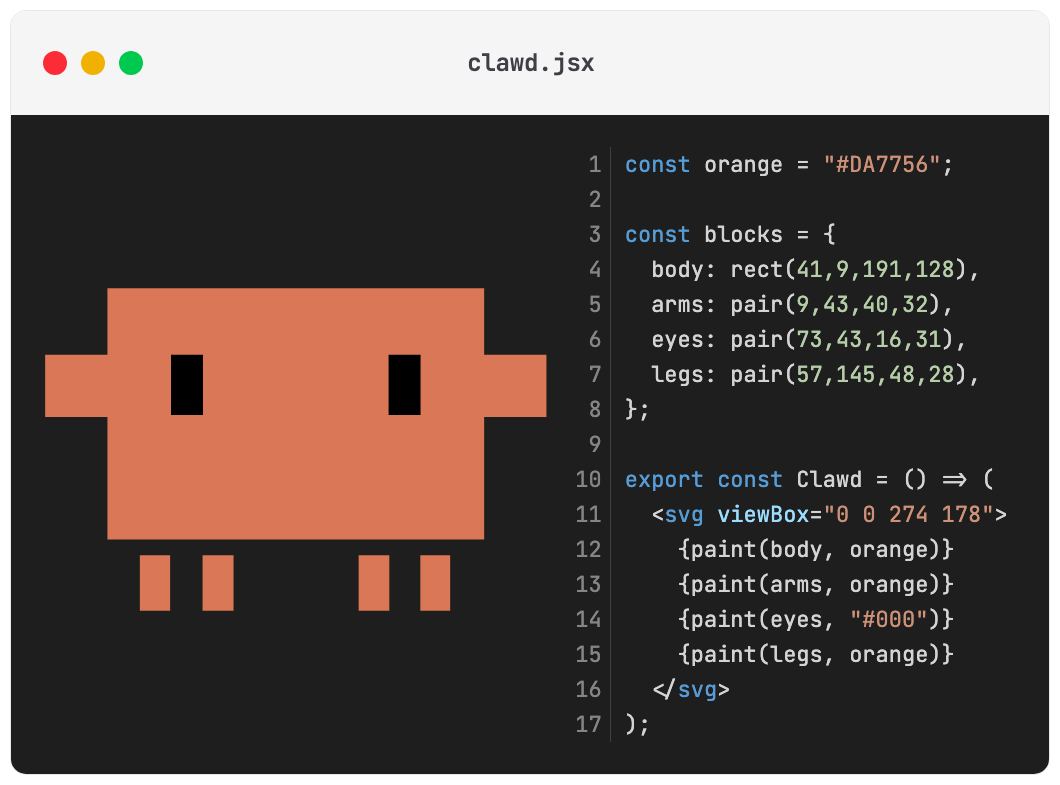Click the word "blocks" on line 3
The height and width of the screenshot is (785, 1060).
coord(743,235)
